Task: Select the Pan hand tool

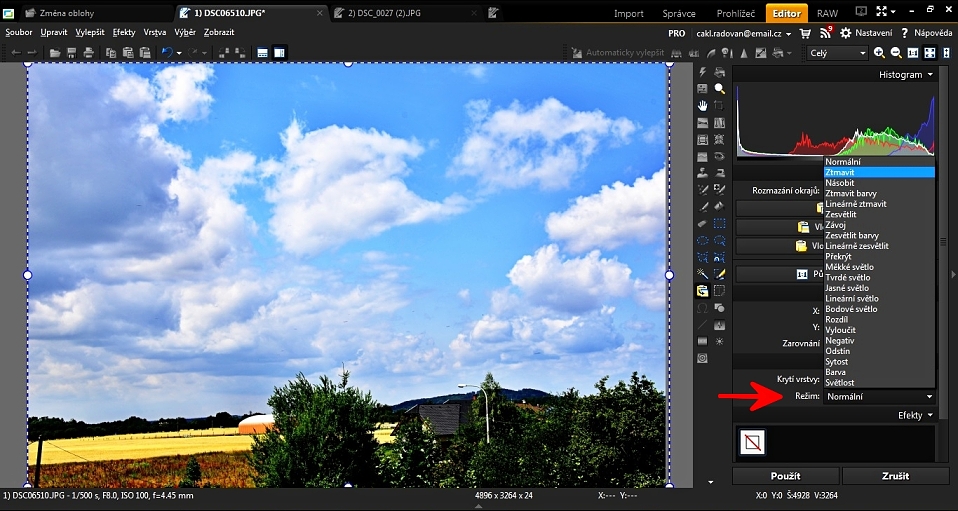Action: [703, 105]
